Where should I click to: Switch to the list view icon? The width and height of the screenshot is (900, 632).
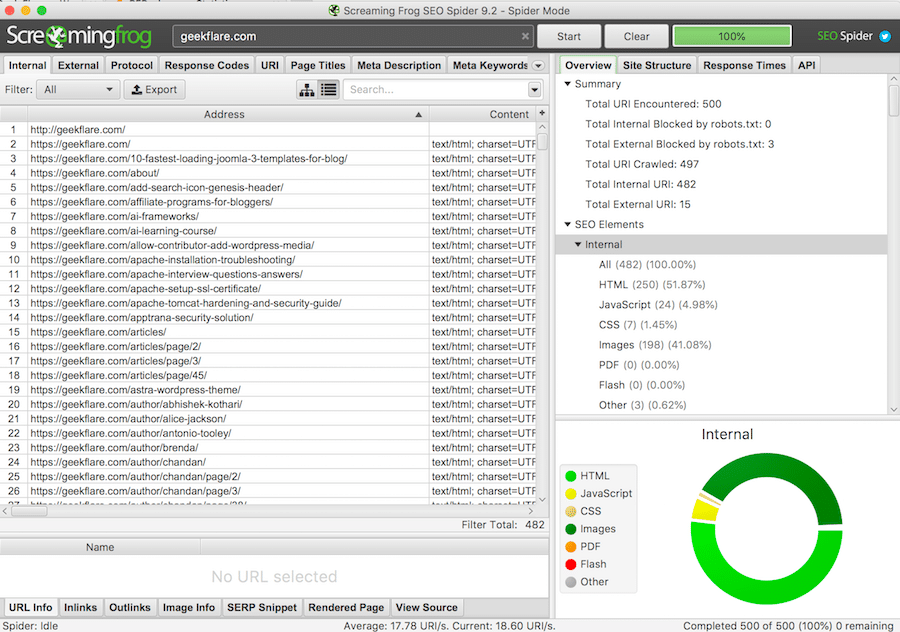point(329,90)
